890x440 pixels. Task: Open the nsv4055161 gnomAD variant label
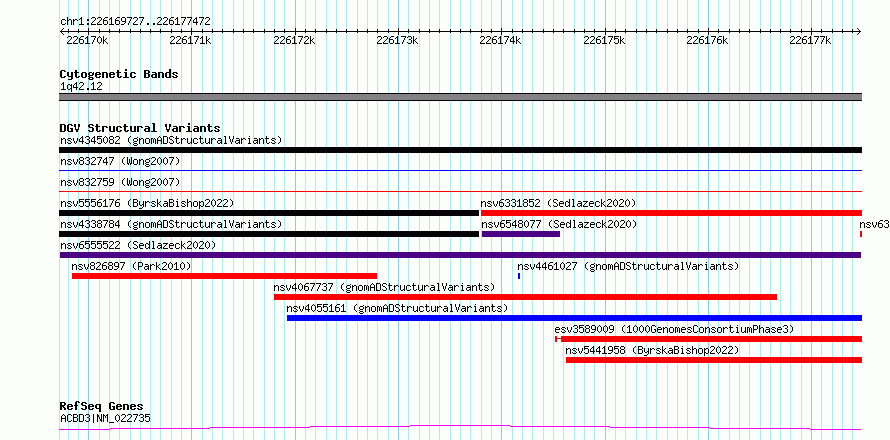tap(397, 308)
